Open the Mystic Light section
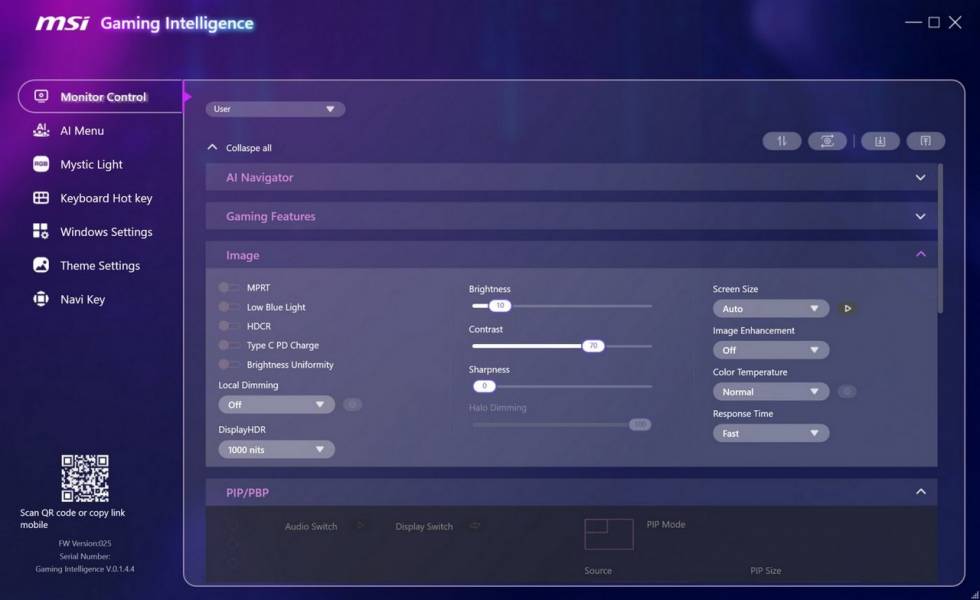 click(x=91, y=164)
